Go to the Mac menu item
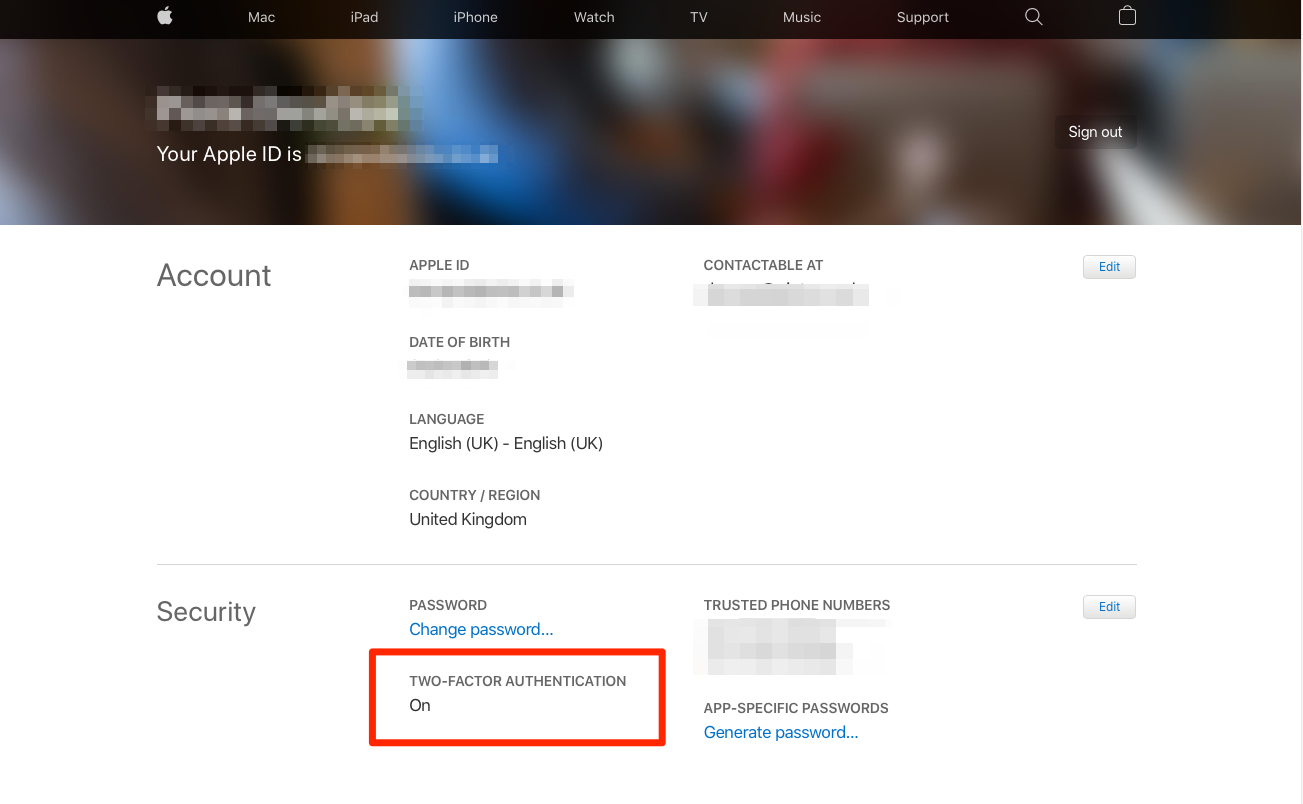Screen dimensions: 1303x804 tap(261, 17)
